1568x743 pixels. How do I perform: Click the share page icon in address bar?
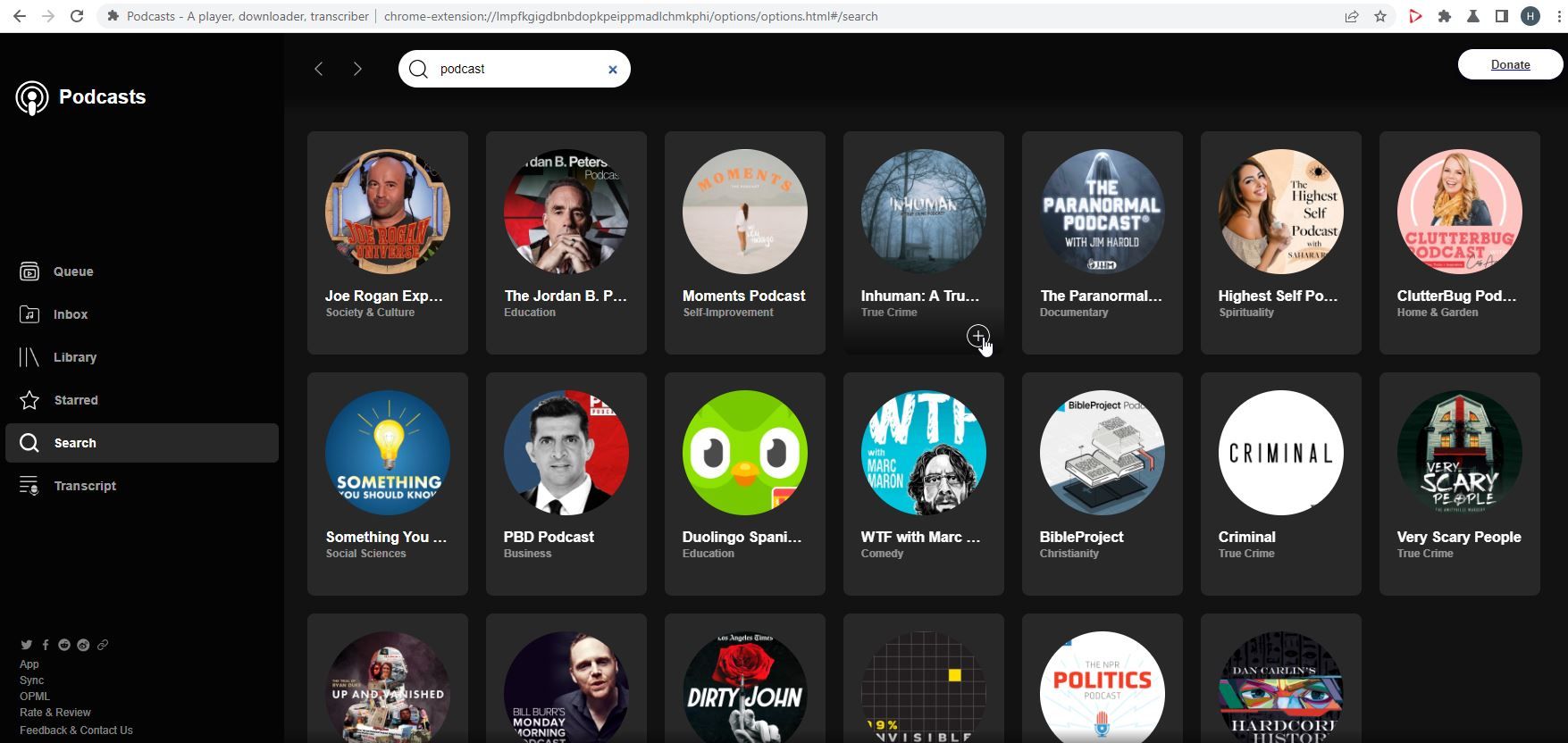(x=1352, y=16)
